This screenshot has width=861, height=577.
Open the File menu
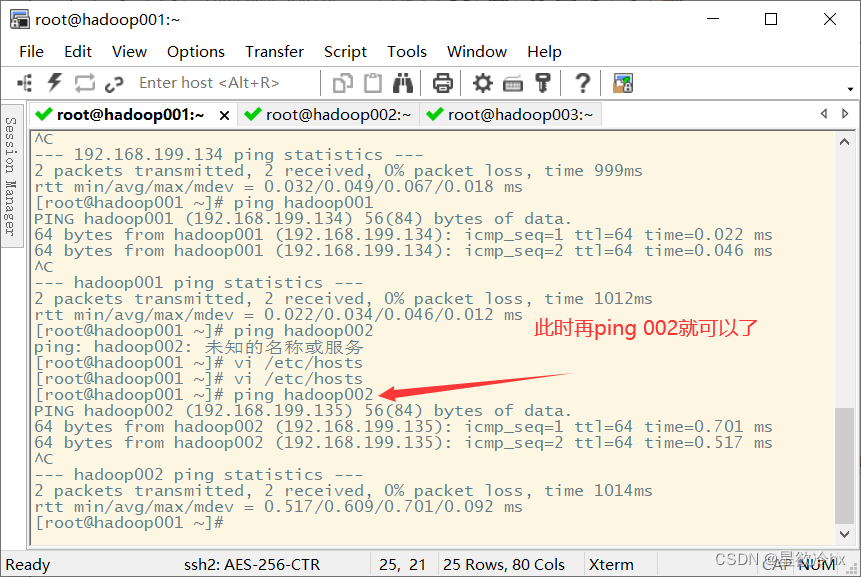pyautogui.click(x=31, y=52)
